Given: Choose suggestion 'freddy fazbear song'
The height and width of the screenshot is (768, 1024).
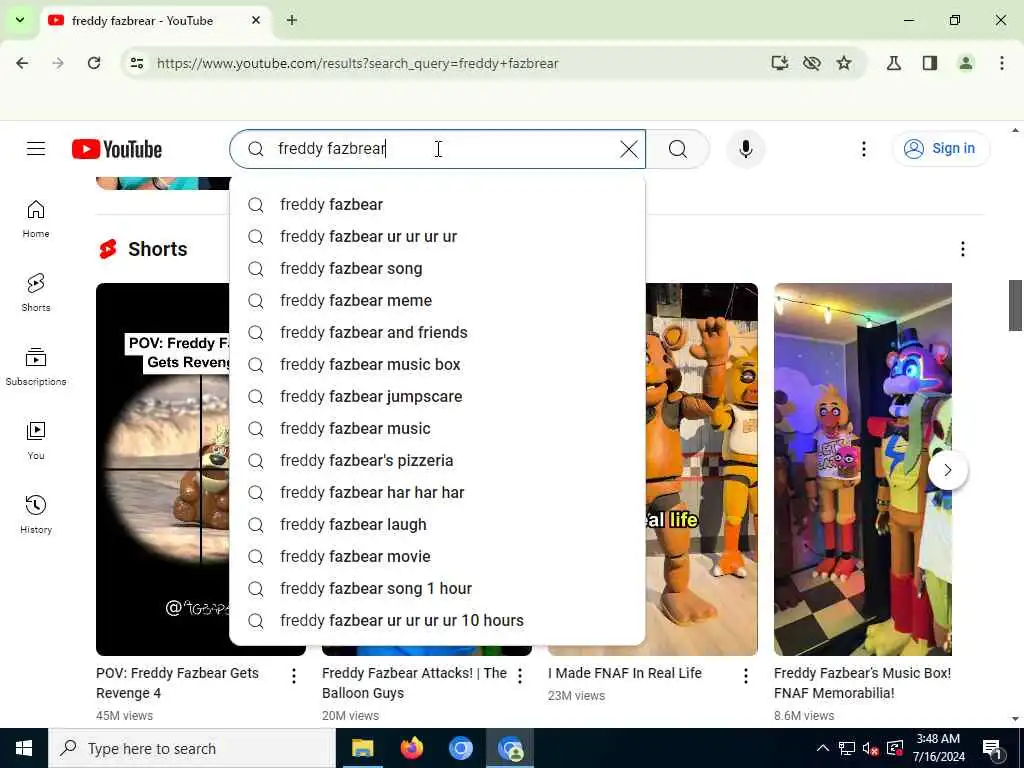Looking at the screenshot, I should click(438, 268).
